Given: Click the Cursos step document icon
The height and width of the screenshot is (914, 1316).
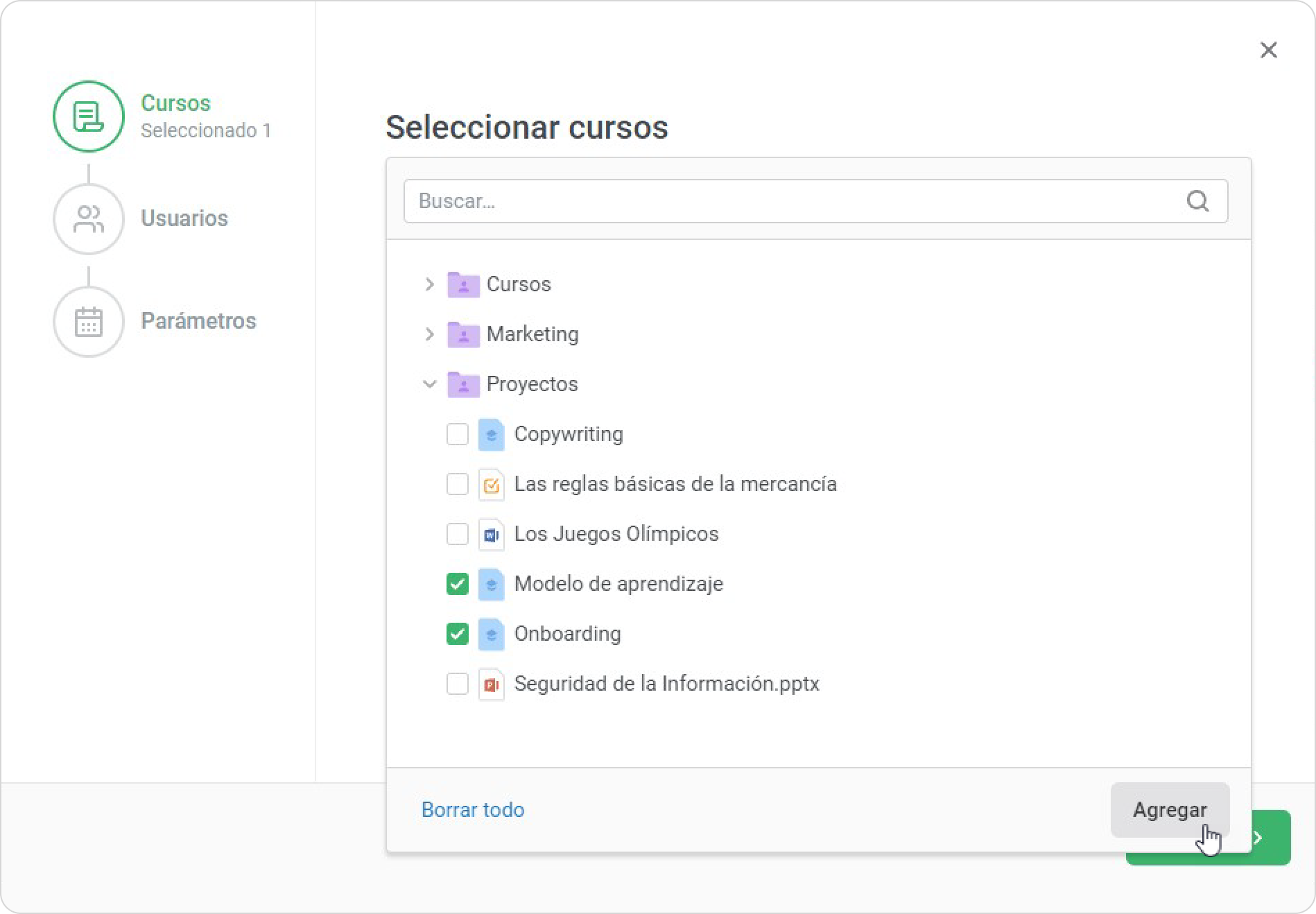Looking at the screenshot, I should click(88, 117).
